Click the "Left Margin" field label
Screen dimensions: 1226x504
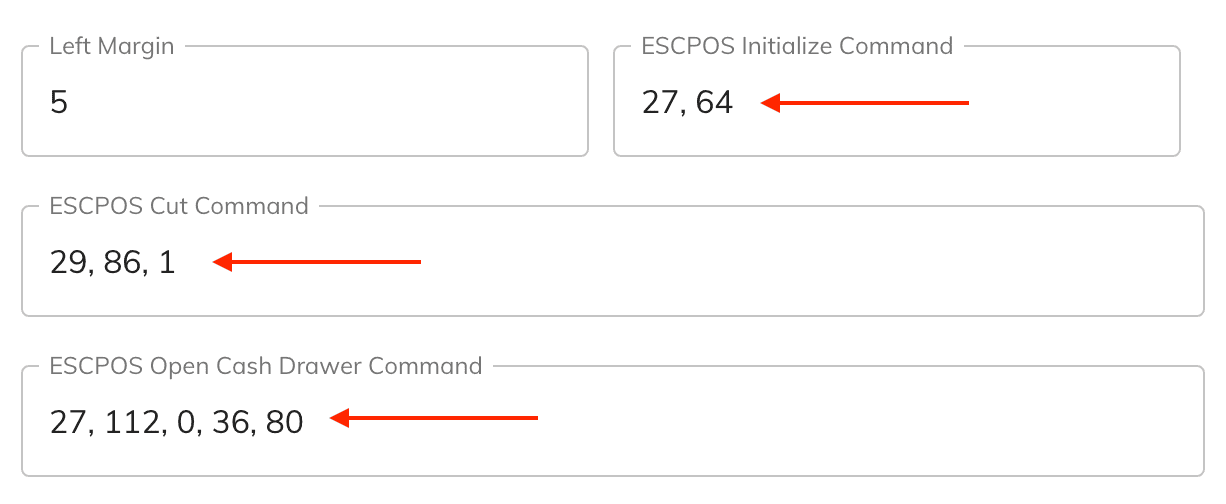[112, 46]
